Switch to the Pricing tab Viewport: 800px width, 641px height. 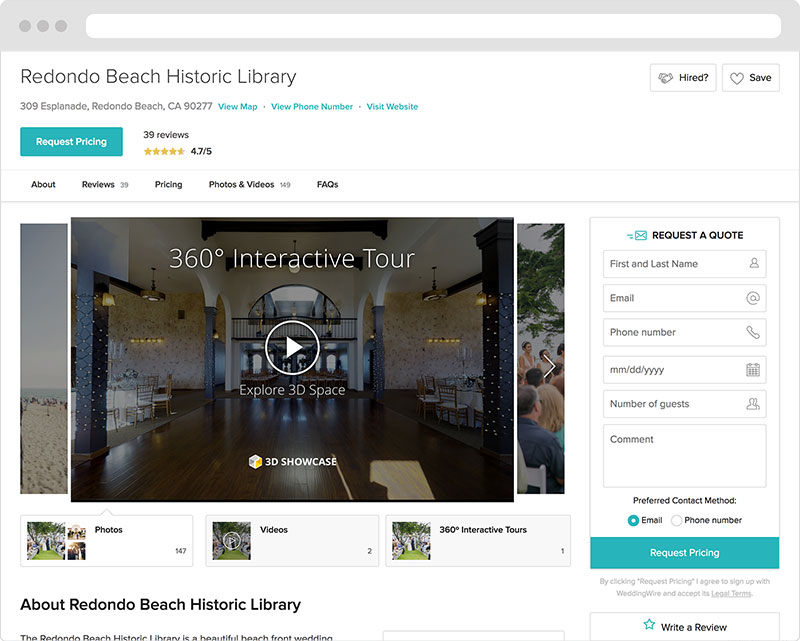click(x=168, y=184)
